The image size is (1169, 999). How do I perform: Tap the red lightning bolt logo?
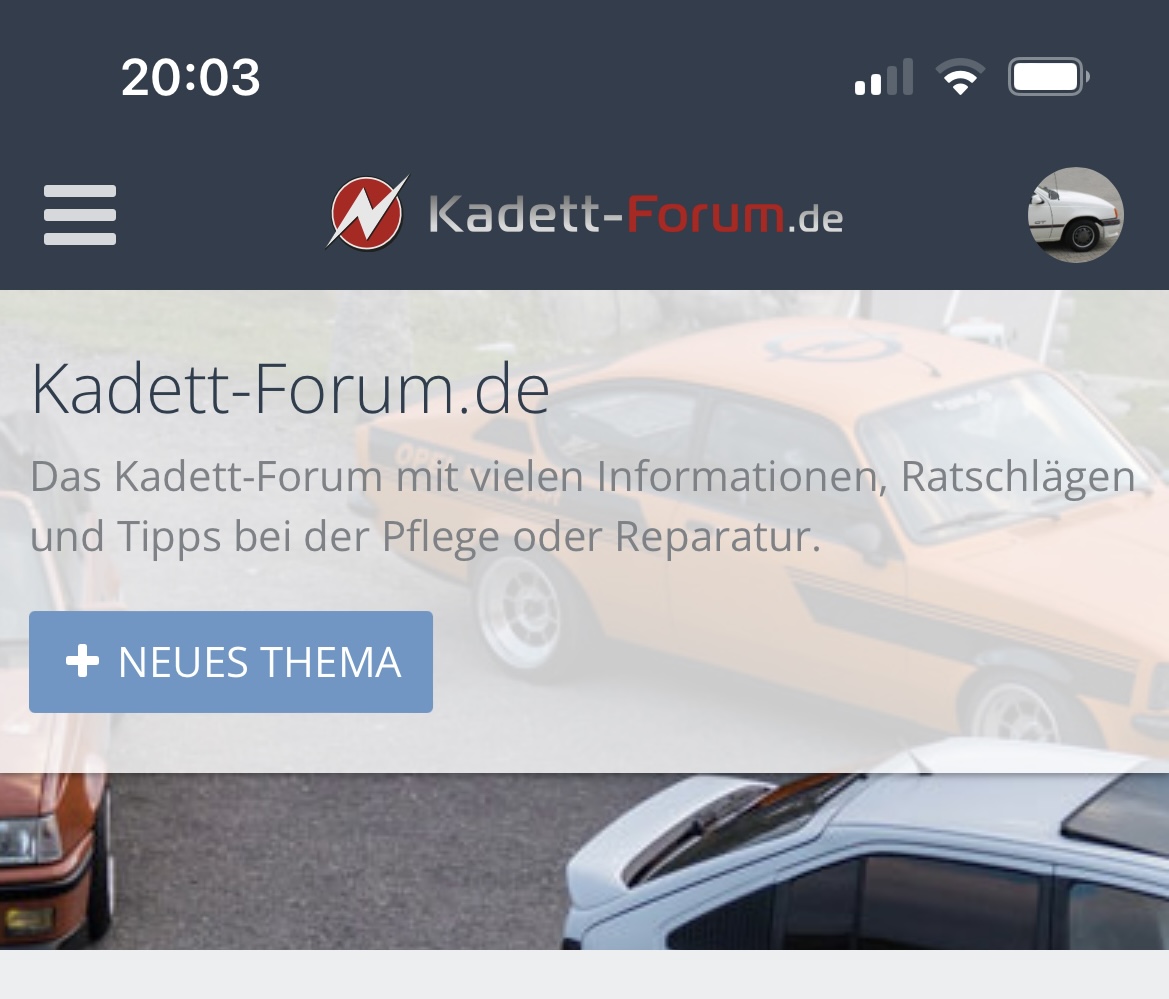pyautogui.click(x=368, y=213)
